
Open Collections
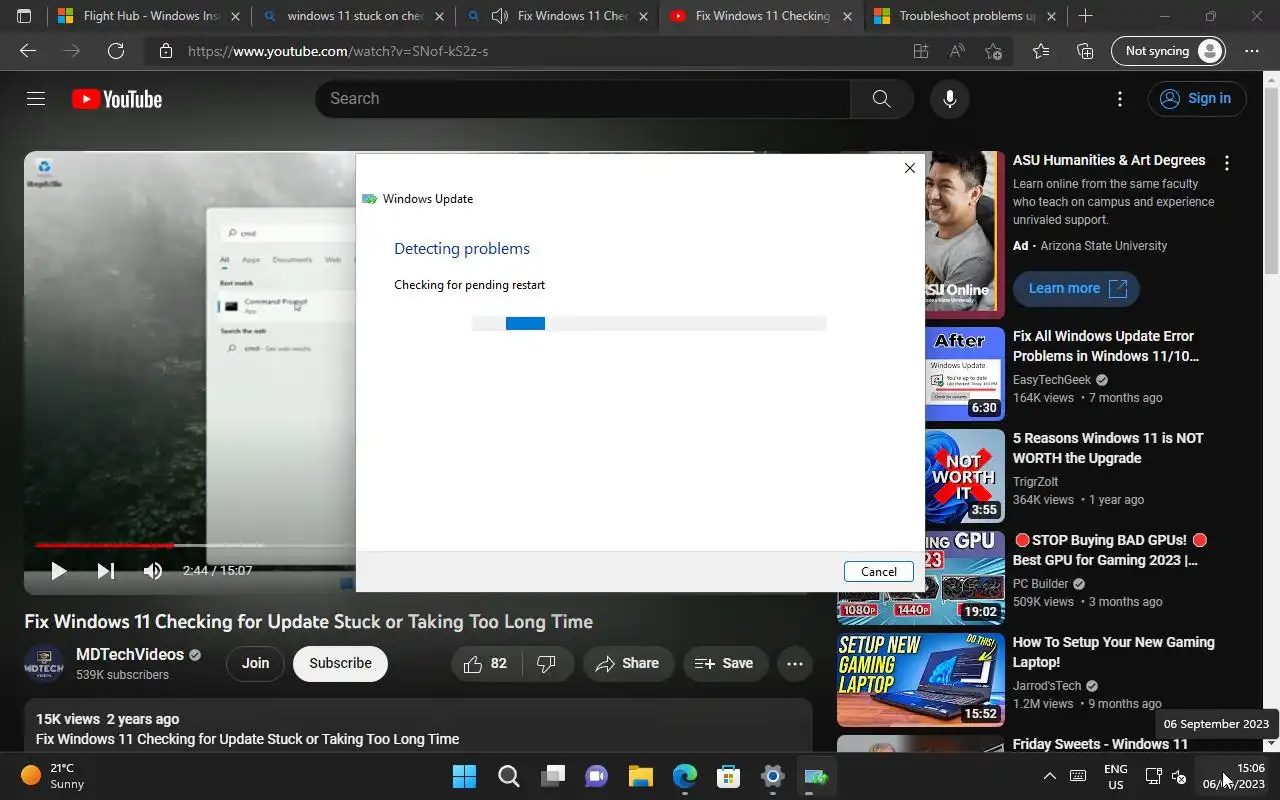[1085, 51]
